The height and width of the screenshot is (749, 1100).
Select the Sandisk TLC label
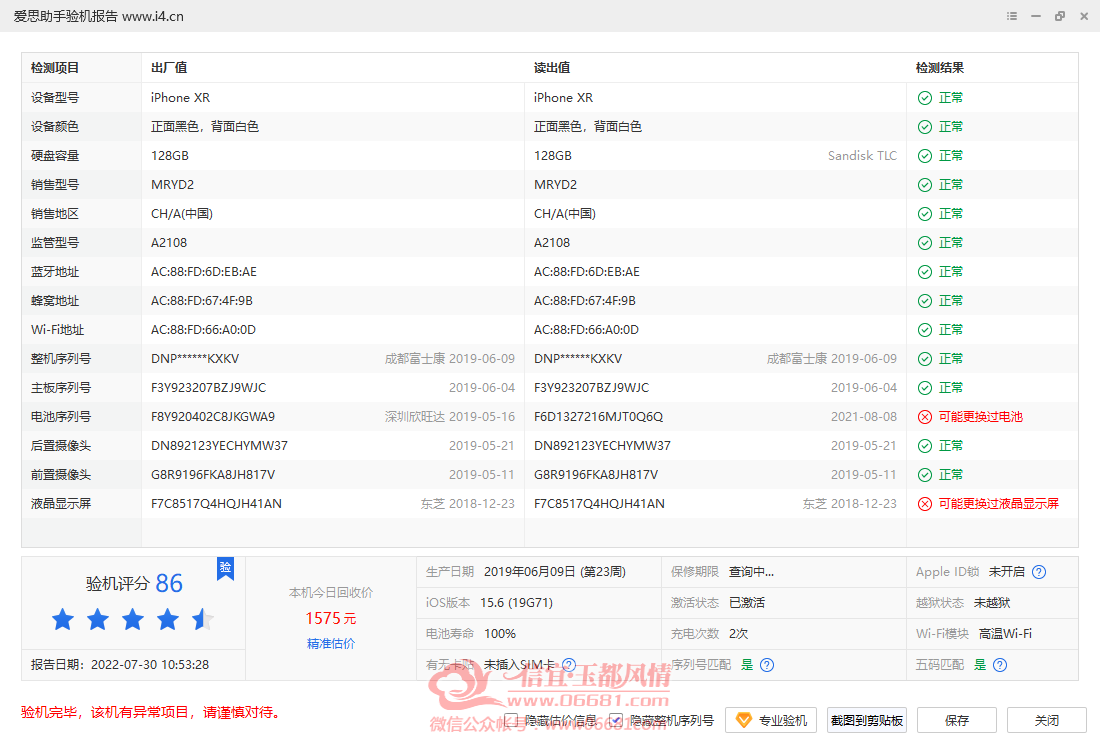pos(862,156)
